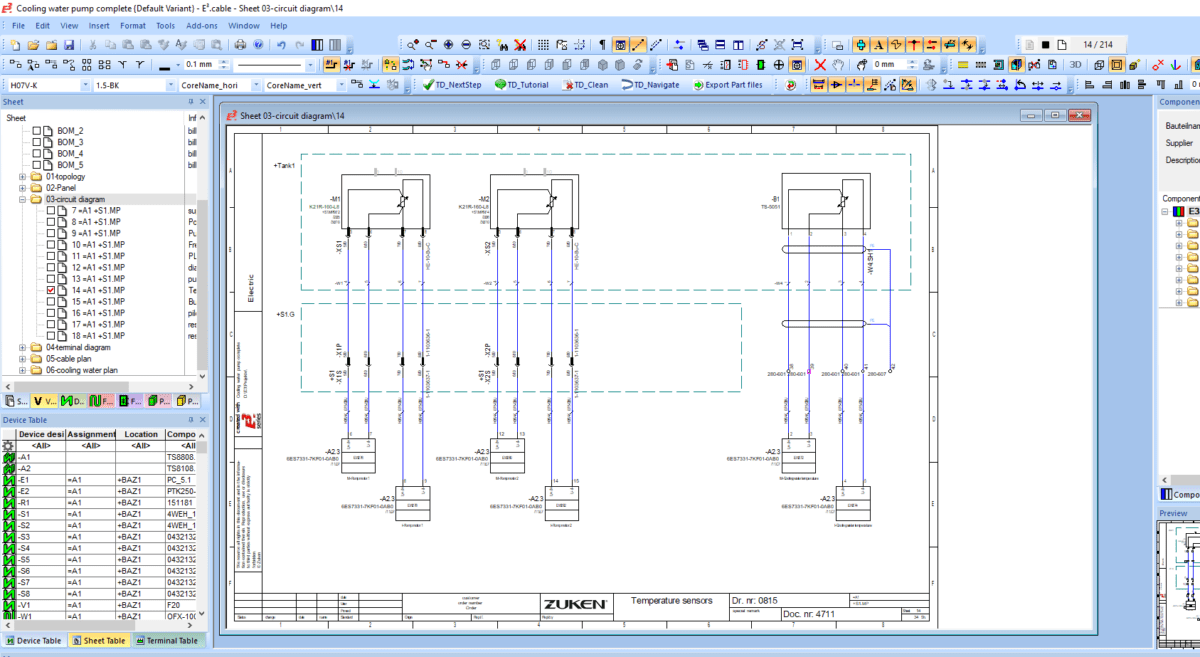Viewport: 1200px width, 657px height.
Task: Uncheck the sheet 14 =A1 +S1.MP checkbox
Action: 51,290
